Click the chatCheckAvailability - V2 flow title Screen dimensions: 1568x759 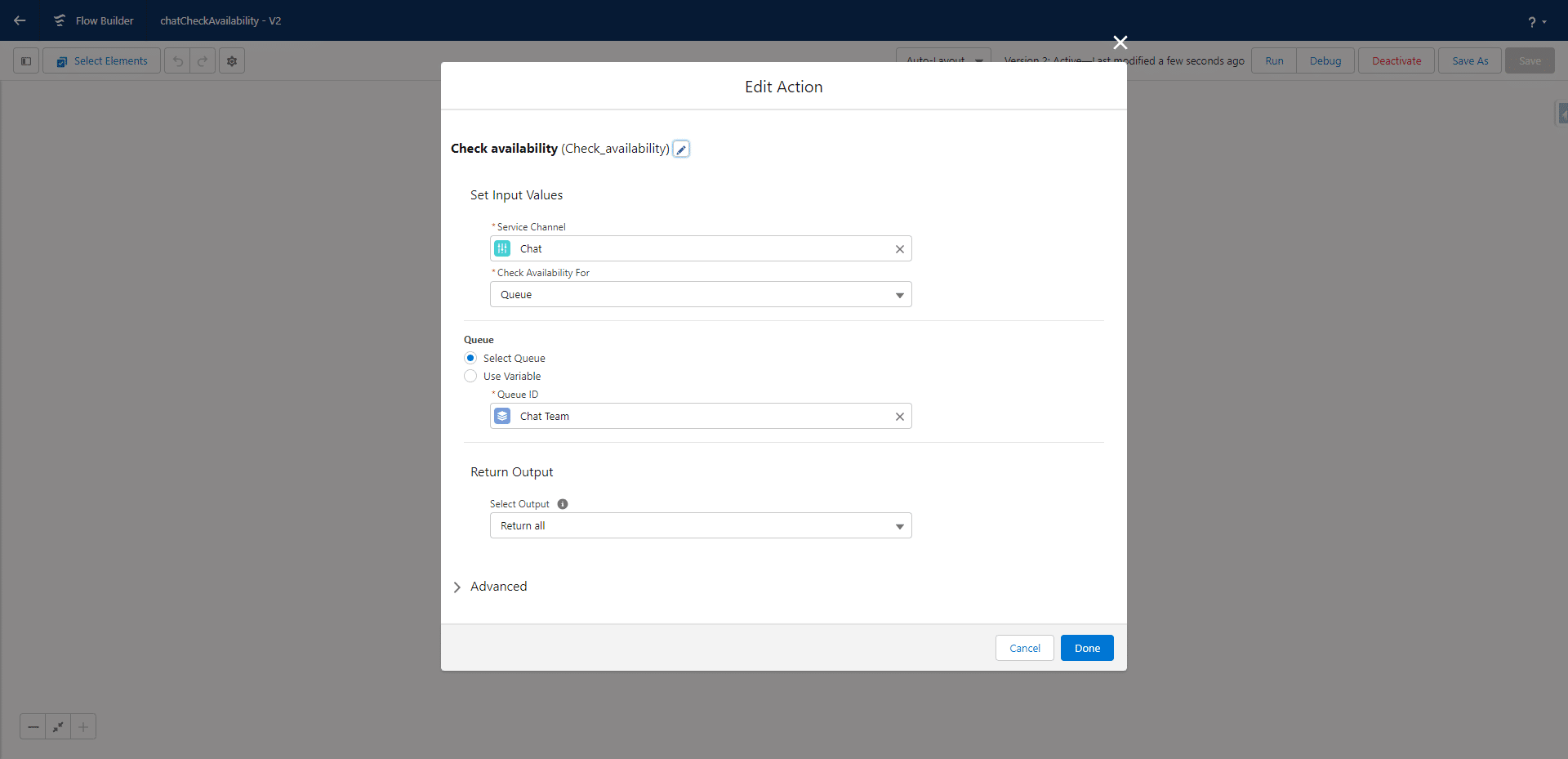220,21
